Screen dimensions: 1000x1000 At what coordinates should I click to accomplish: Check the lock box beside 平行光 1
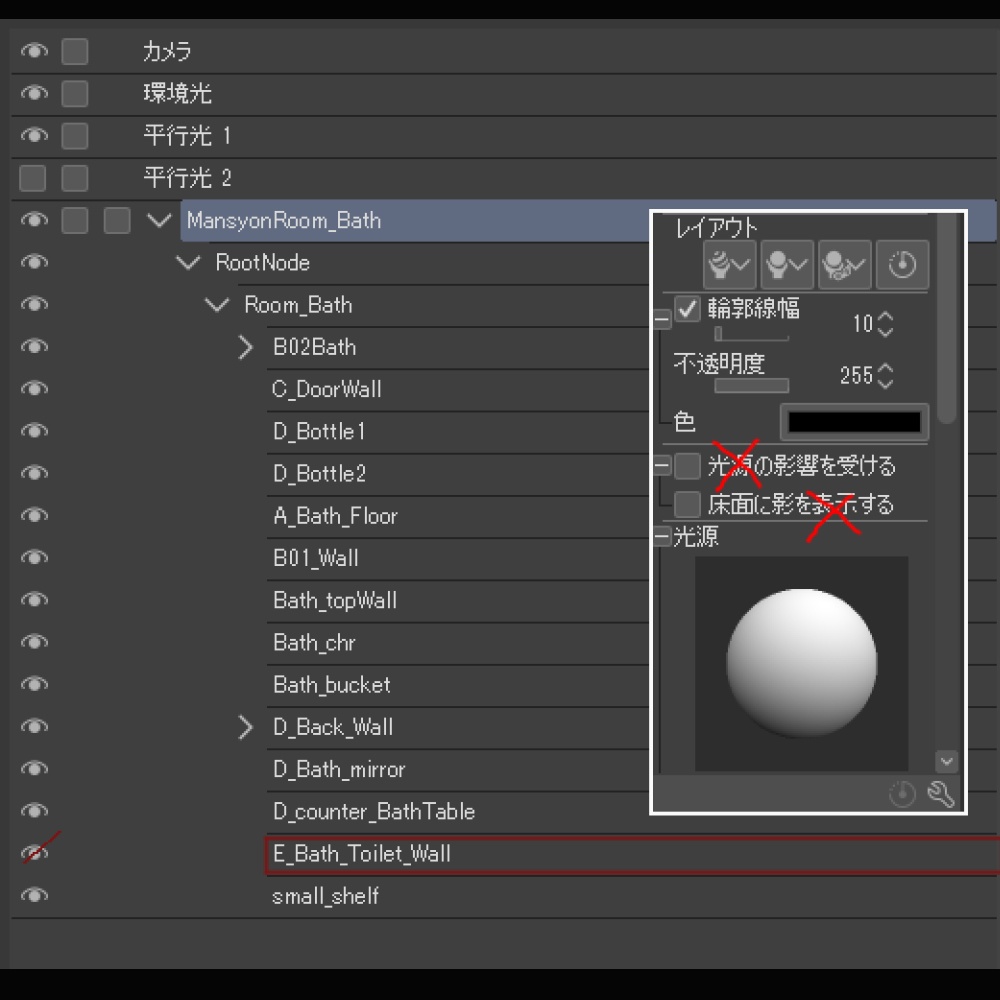(x=75, y=135)
